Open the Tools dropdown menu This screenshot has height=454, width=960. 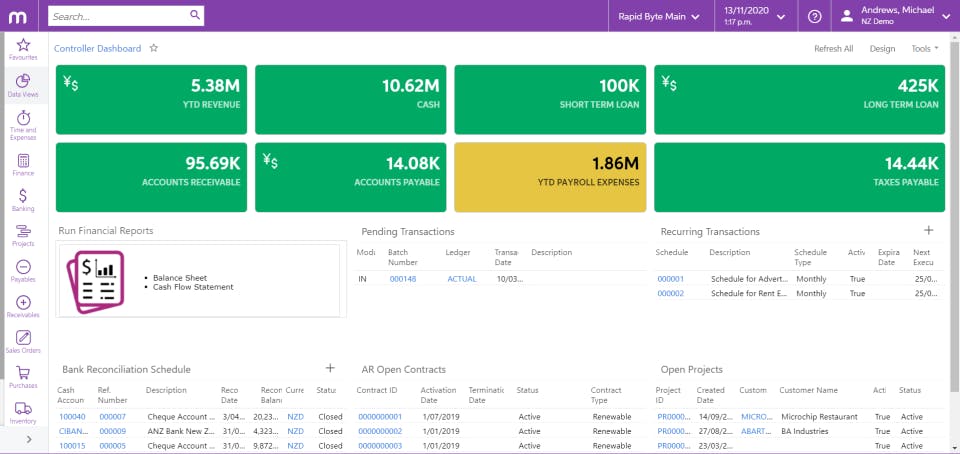tap(924, 48)
